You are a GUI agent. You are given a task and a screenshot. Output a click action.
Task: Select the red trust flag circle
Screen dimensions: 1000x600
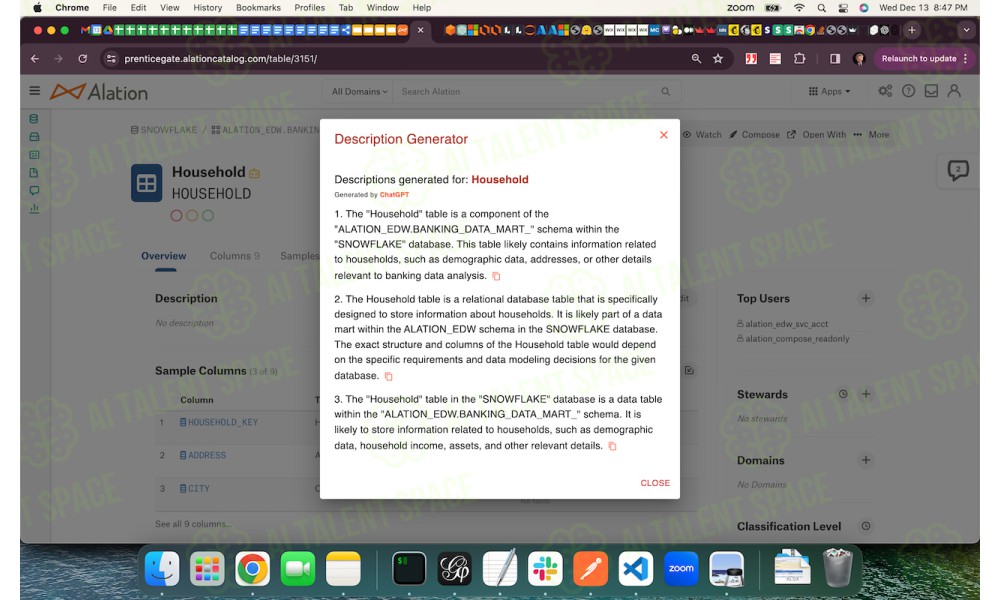pyautogui.click(x=177, y=216)
